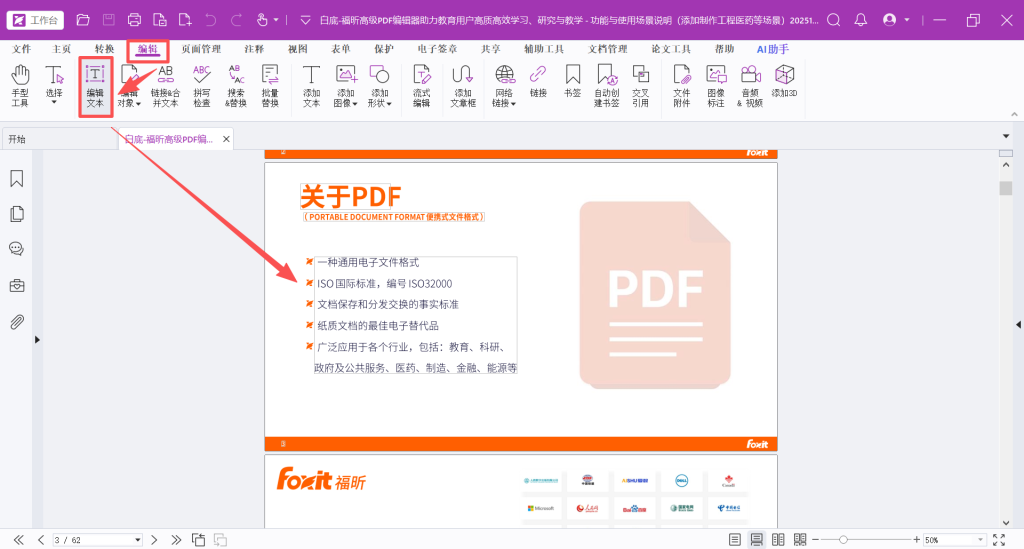Start Reflow Edit (流式编辑)

[422, 86]
